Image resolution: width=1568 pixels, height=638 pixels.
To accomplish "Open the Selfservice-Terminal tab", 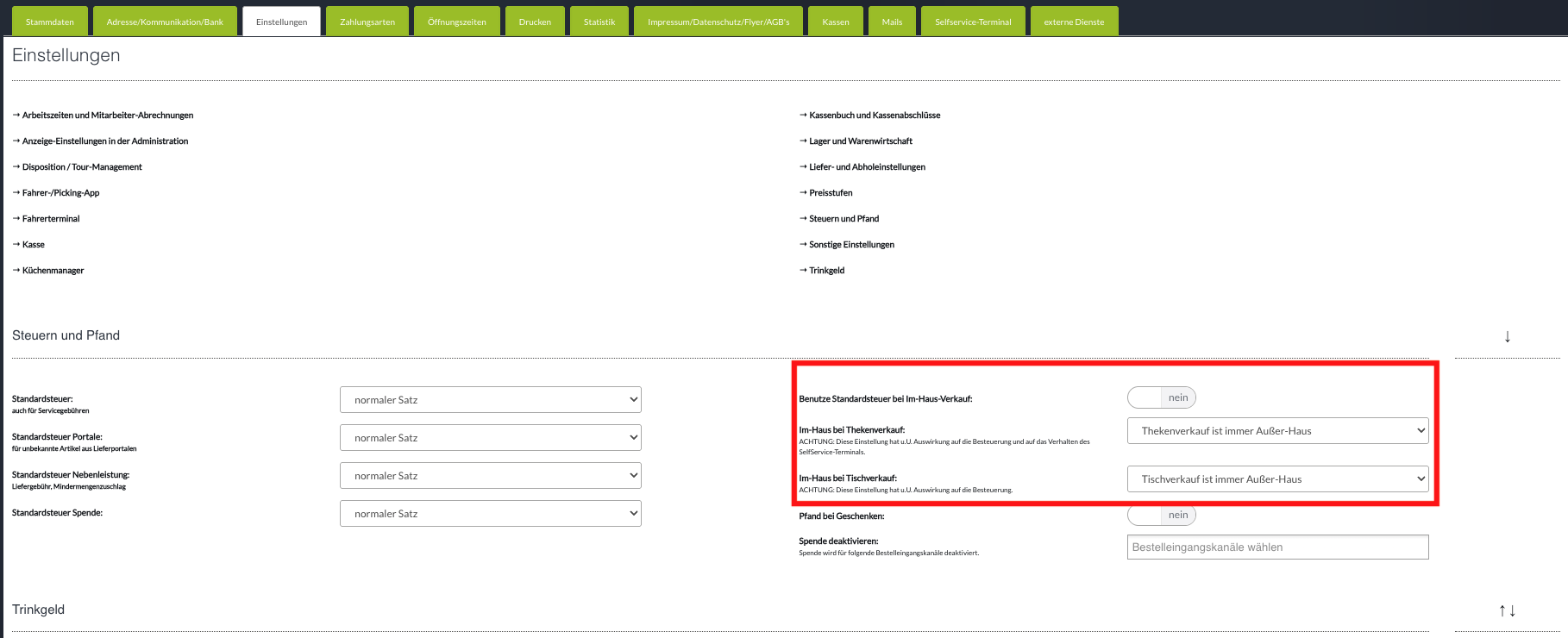I will coord(973,22).
